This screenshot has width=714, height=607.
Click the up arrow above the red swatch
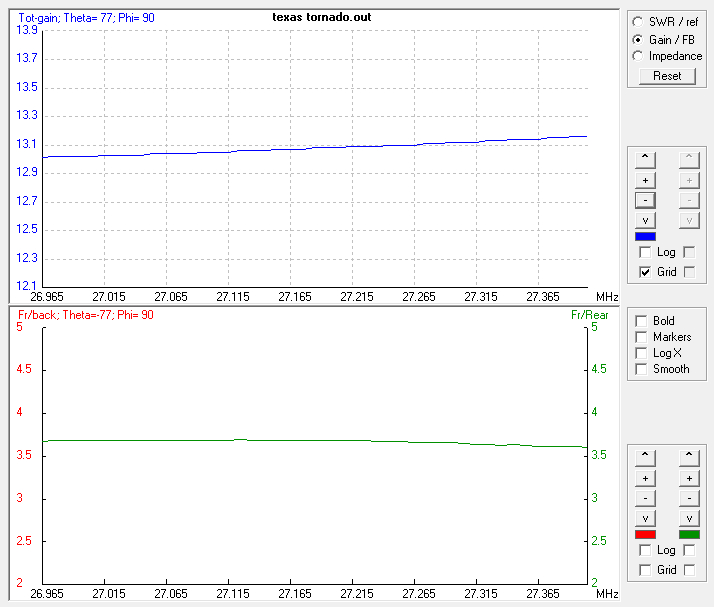pos(646,456)
